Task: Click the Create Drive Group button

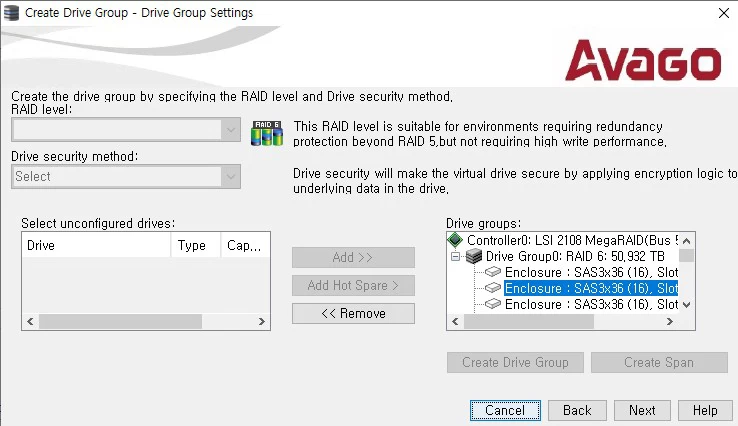Action: (515, 362)
